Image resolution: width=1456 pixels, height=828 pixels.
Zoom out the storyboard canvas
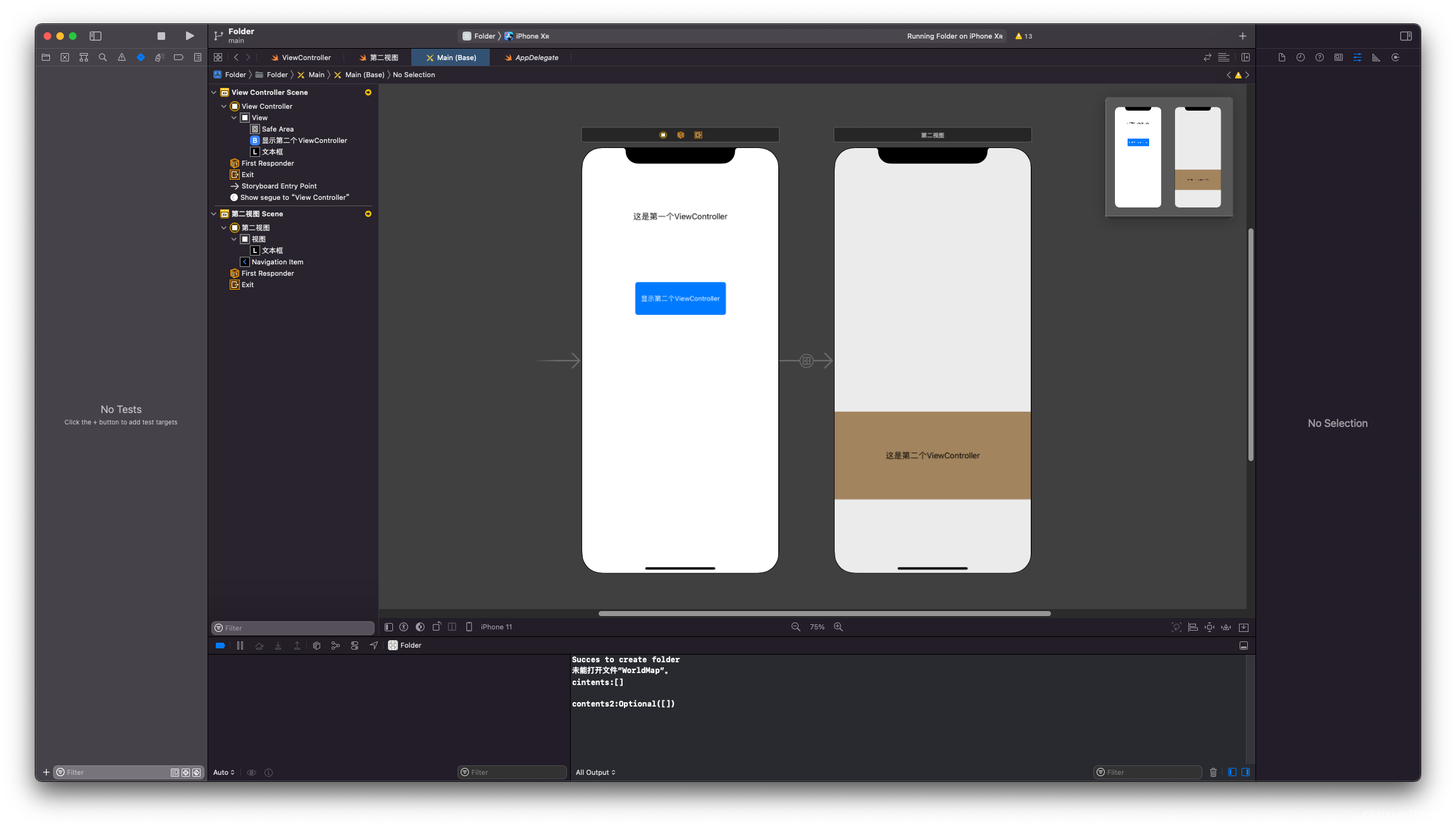coord(795,627)
